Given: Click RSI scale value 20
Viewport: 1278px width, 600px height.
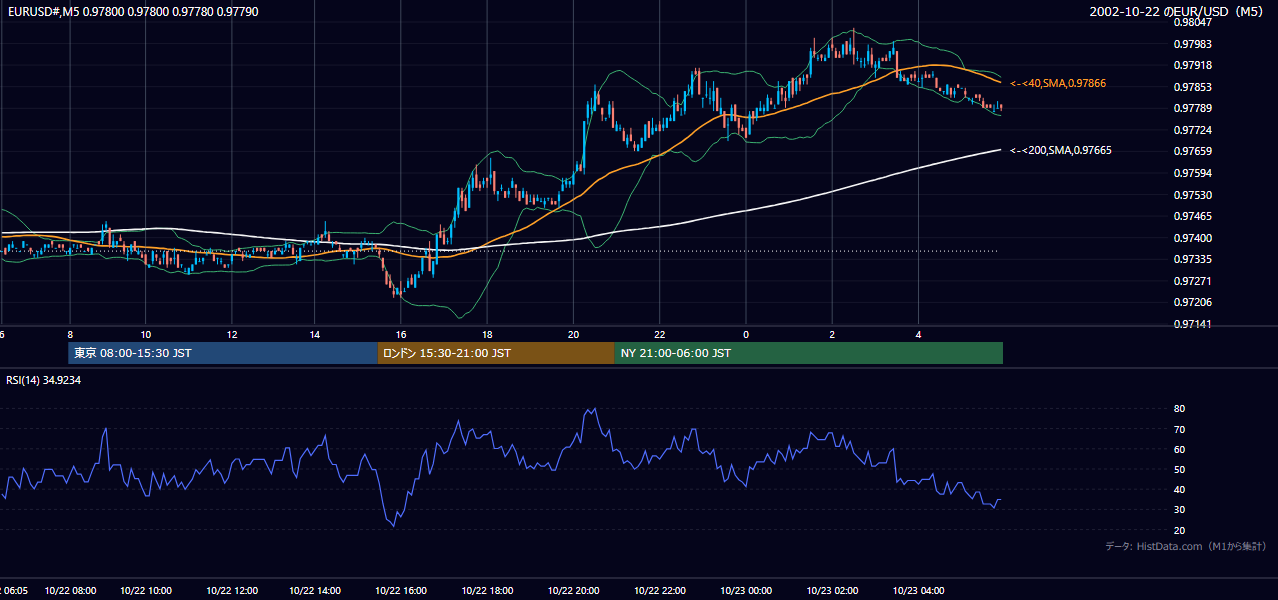Looking at the screenshot, I should (1179, 530).
